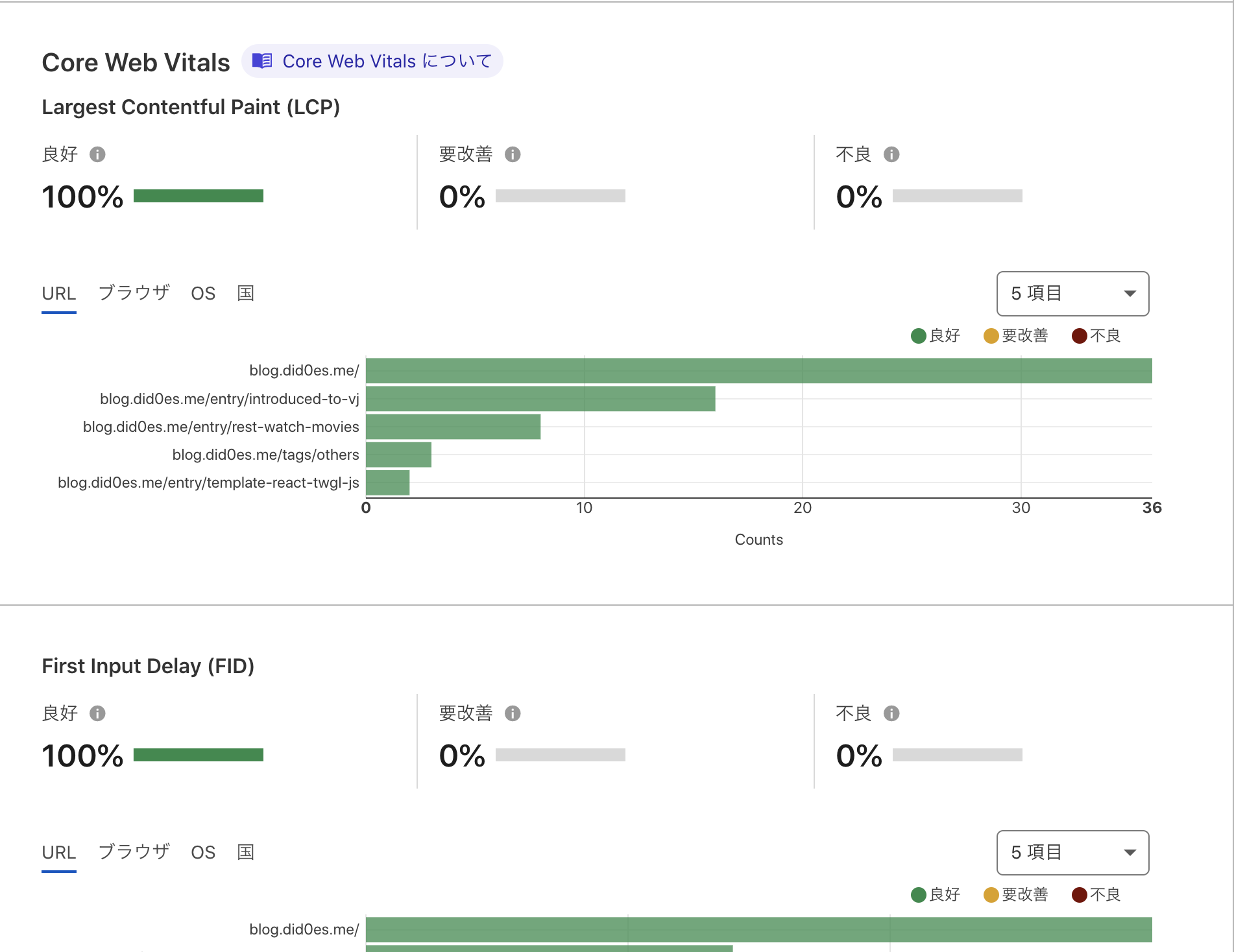Click the 不良 info icon under LCP

point(893,154)
